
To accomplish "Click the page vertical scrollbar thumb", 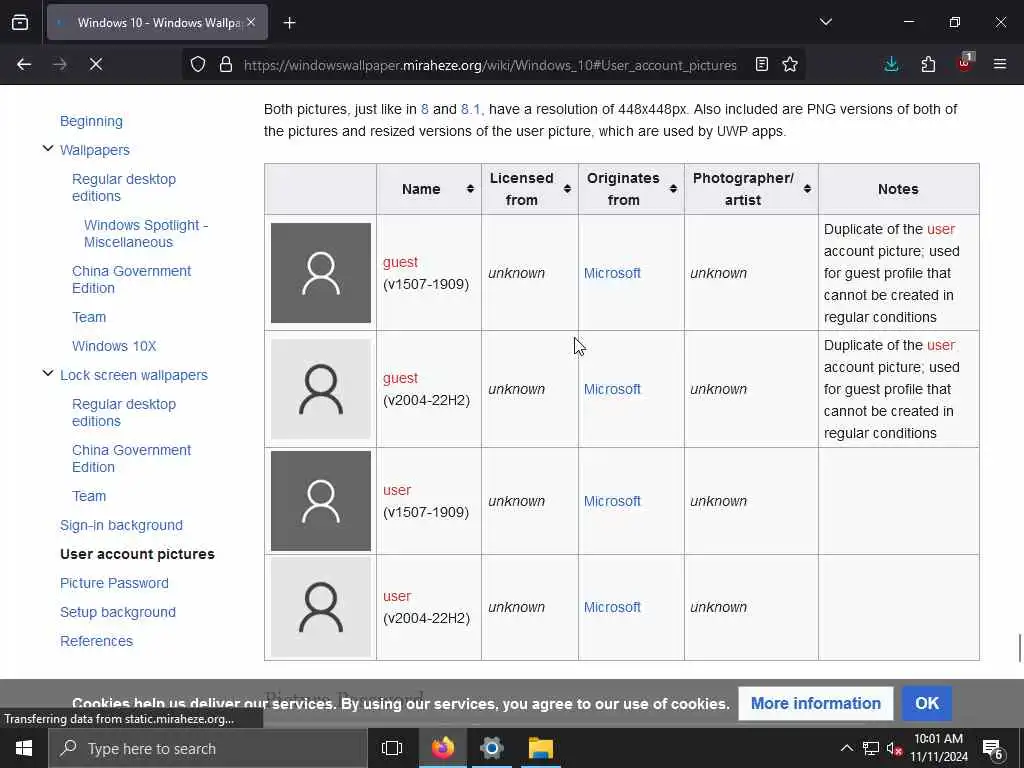I will [x=1019, y=648].
